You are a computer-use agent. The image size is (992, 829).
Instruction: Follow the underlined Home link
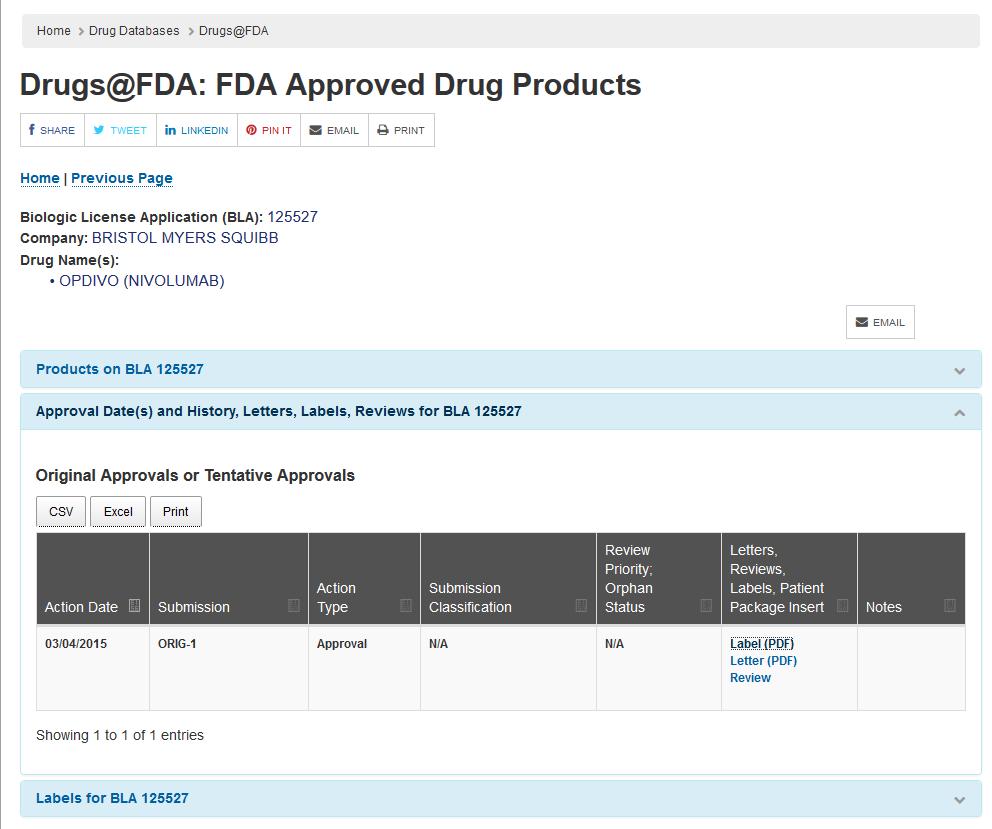tap(40, 178)
